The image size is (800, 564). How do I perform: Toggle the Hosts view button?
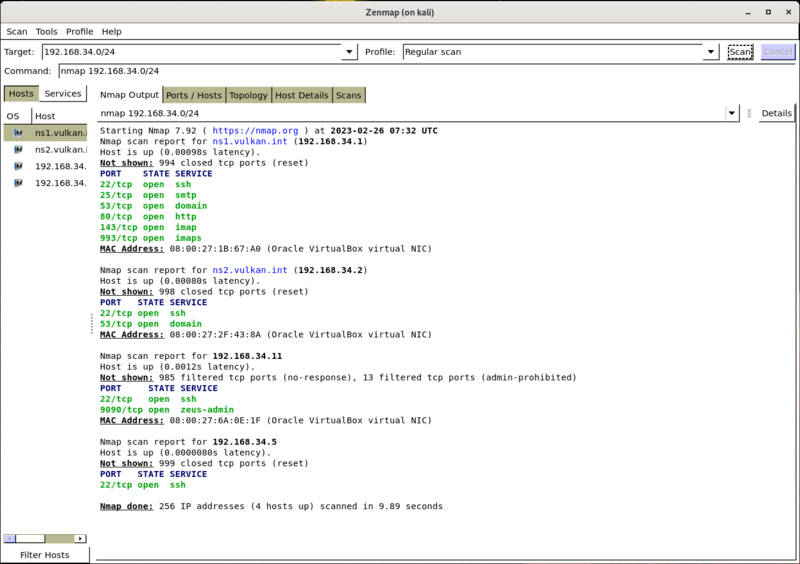(21, 94)
